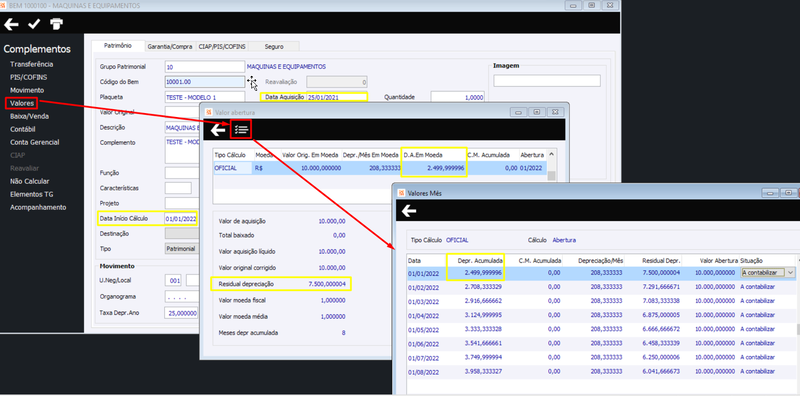Maximize the Valor abertura window

pyautogui.click(x=536, y=112)
